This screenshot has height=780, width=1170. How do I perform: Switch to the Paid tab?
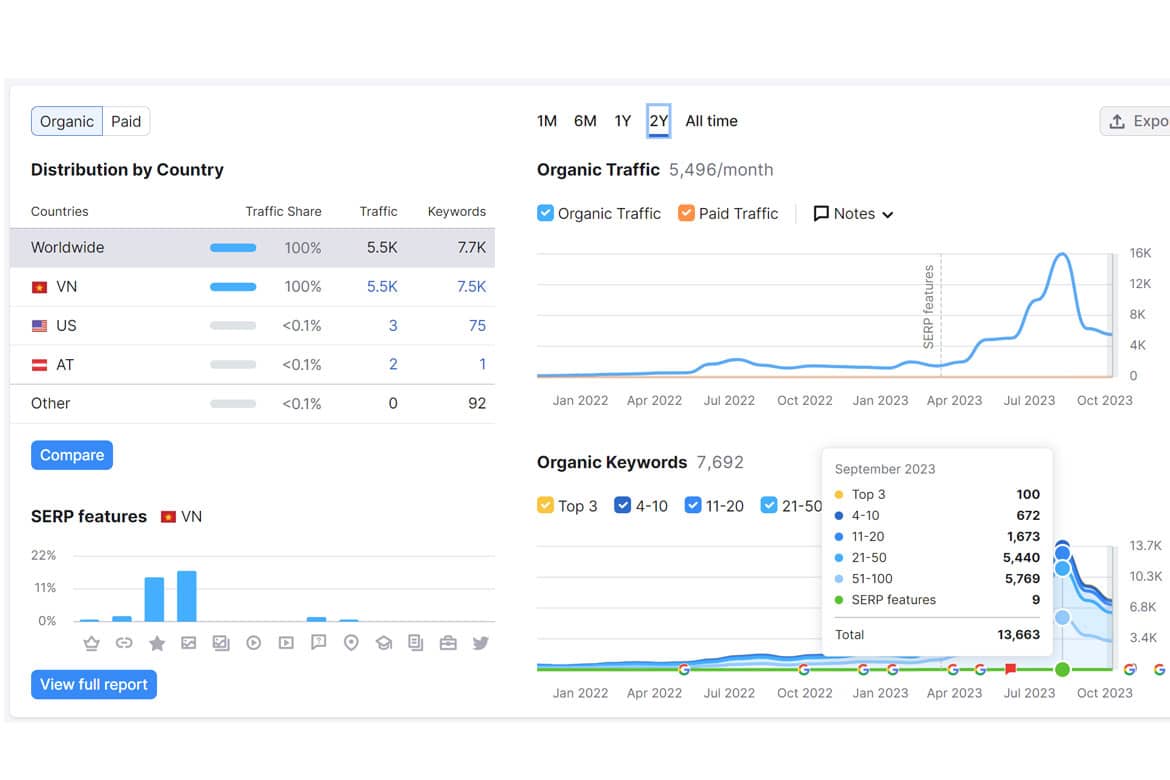point(126,122)
